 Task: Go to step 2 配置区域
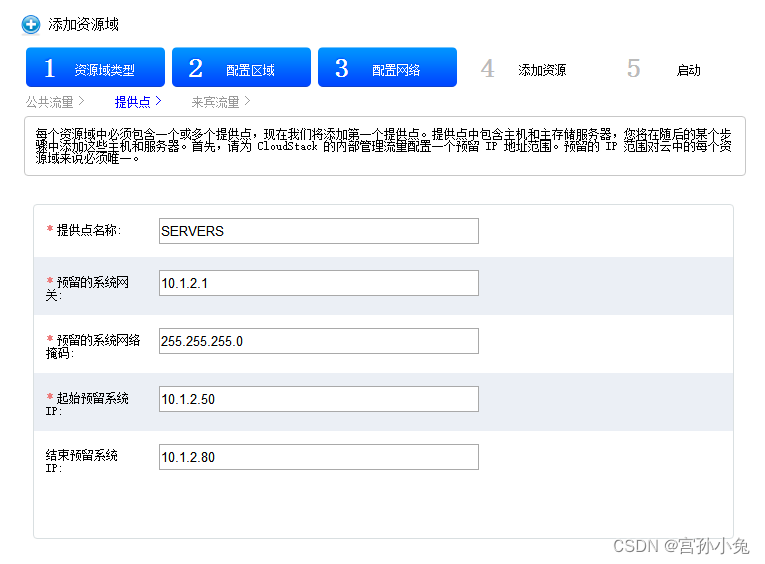click(242, 67)
